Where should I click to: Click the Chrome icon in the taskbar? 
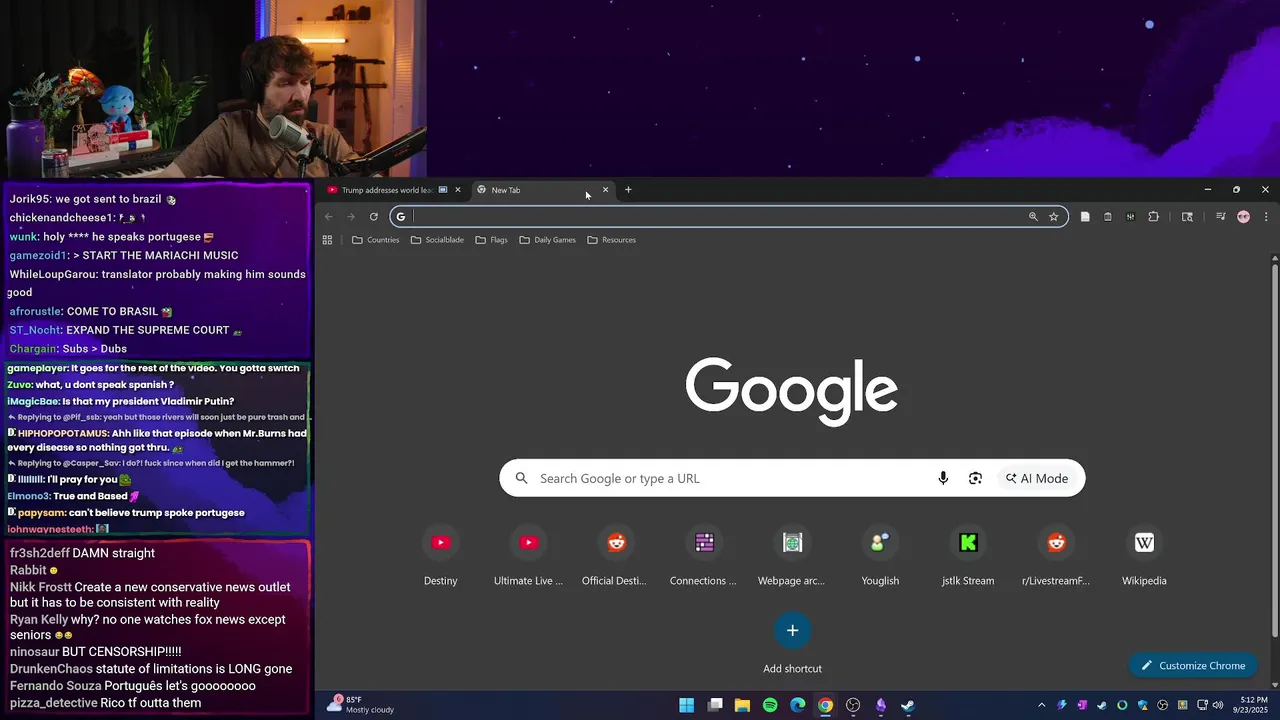(x=825, y=705)
